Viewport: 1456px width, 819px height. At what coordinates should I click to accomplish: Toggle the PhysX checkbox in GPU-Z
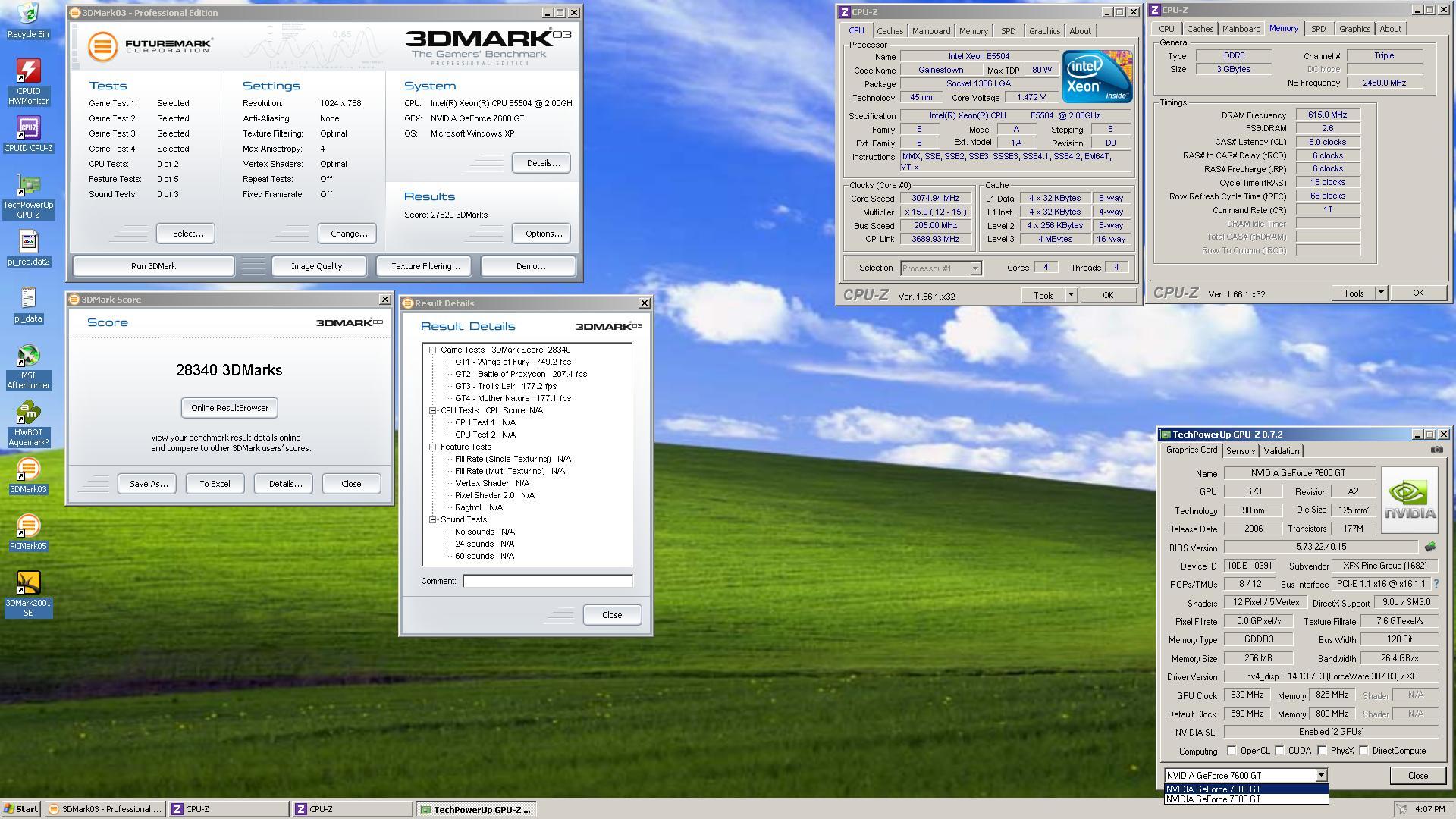(1322, 751)
